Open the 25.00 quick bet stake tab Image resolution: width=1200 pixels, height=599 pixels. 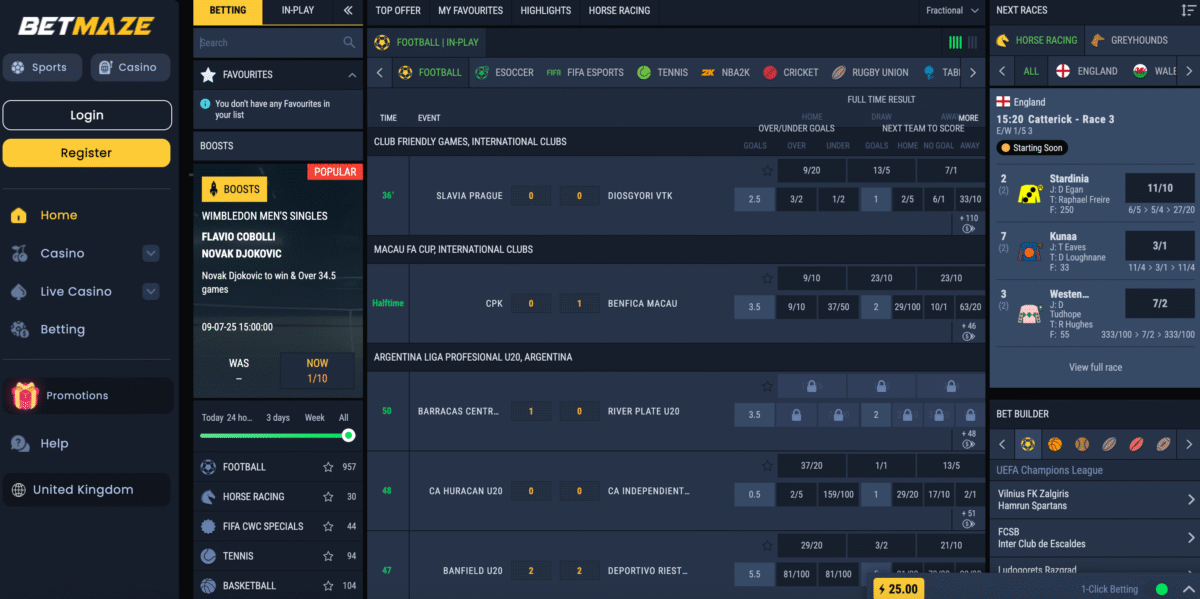click(897, 589)
